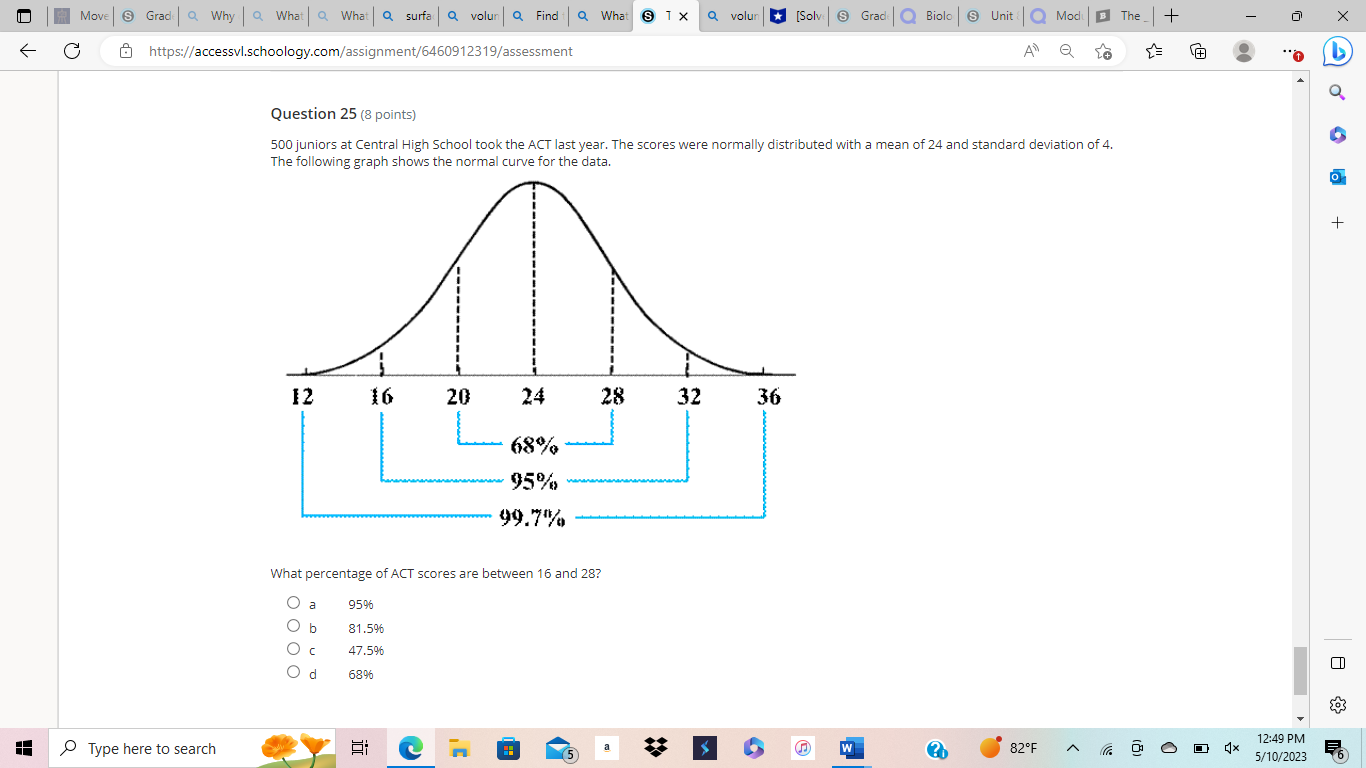Open sidebar settings gear
Screen dimensions: 1366x768
(x=1337, y=705)
